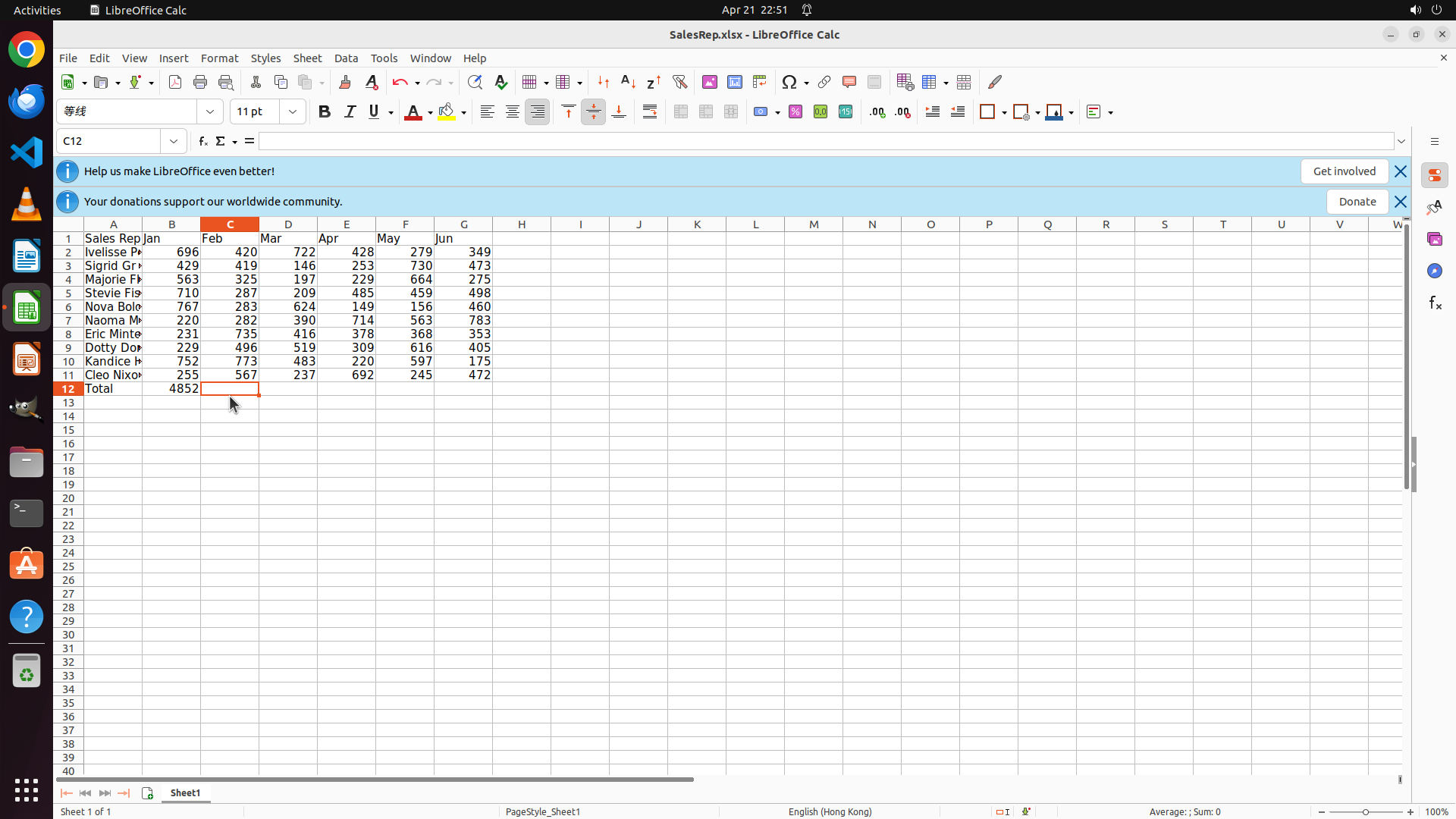This screenshot has height=819, width=1456.
Task: Open the AutoFilter tool
Action: pyautogui.click(x=679, y=83)
